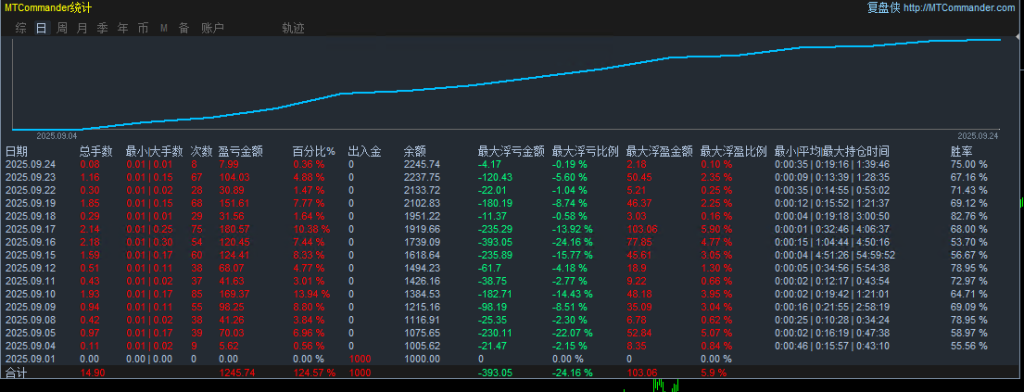Screen dimensions: 1024x392
Task: Open the 币 symbol tab
Action: (143, 28)
